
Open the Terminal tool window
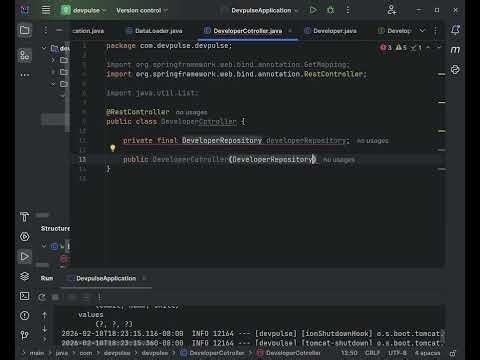24,296
